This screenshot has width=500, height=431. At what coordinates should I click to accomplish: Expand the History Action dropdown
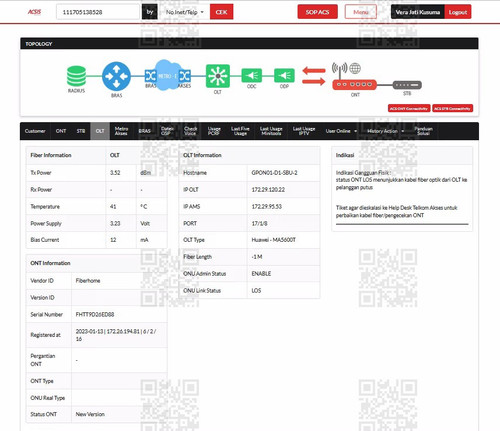pos(385,131)
